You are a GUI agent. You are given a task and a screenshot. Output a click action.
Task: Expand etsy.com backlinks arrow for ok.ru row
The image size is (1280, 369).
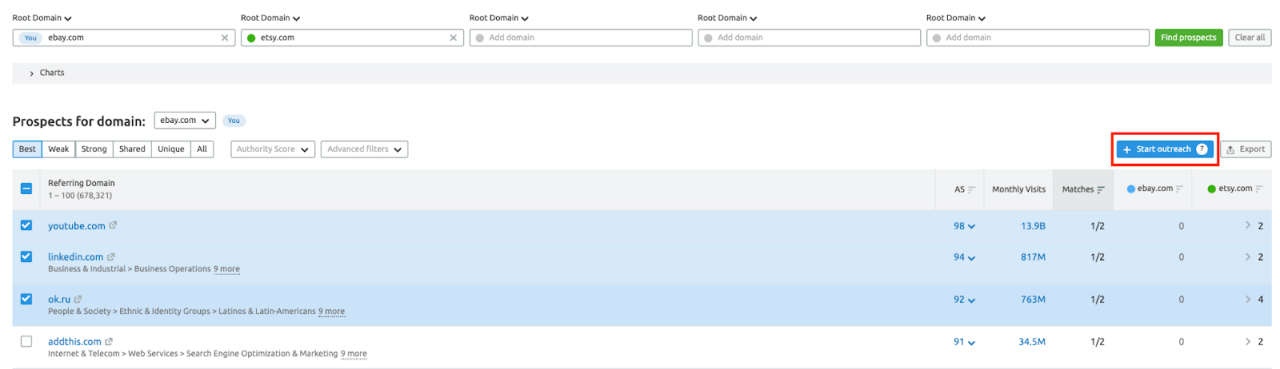1248,299
